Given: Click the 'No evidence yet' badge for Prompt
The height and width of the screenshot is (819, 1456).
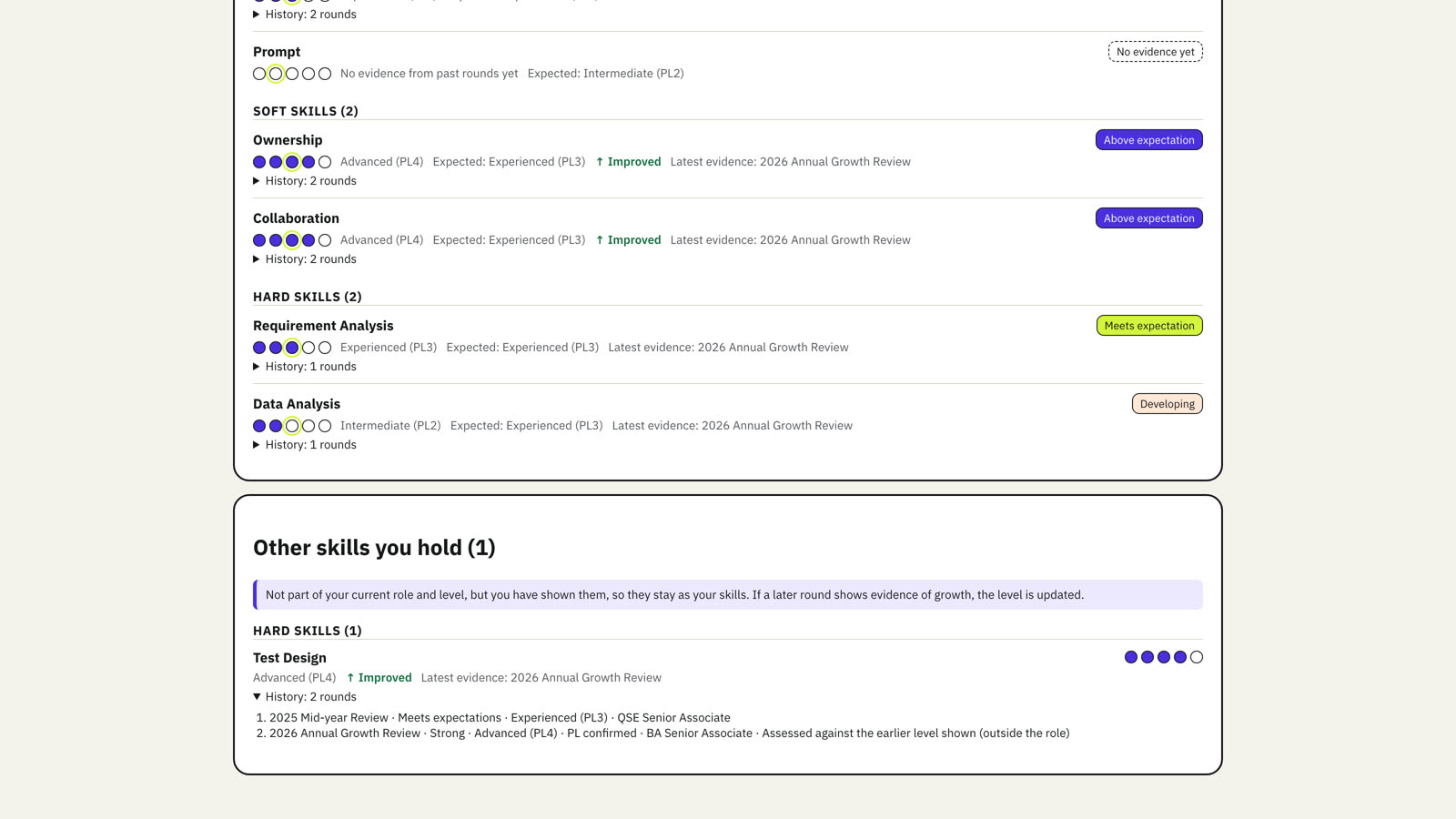Looking at the screenshot, I should tap(1156, 52).
